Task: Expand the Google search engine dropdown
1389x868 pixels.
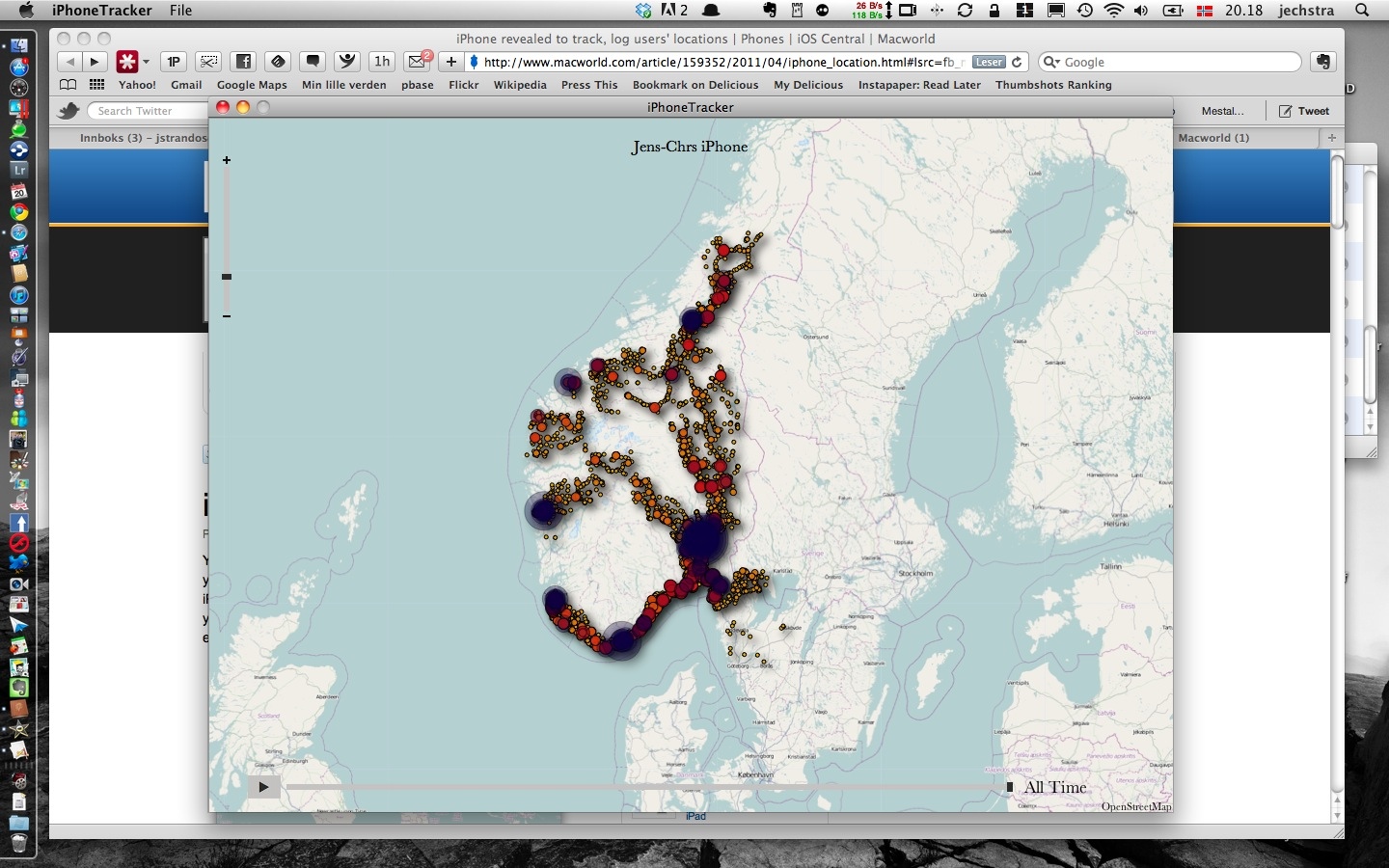Action: pos(1052,62)
